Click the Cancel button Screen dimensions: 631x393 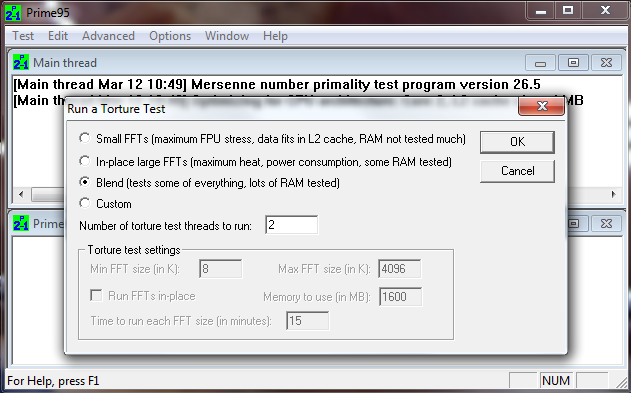coord(517,171)
